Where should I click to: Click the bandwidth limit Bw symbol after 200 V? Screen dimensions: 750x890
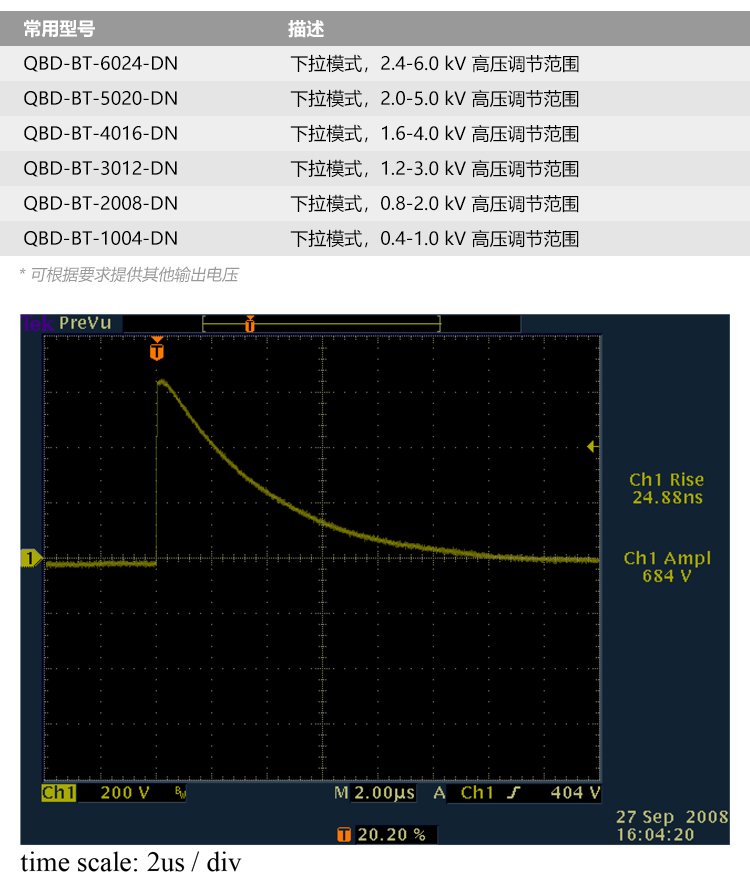point(180,794)
